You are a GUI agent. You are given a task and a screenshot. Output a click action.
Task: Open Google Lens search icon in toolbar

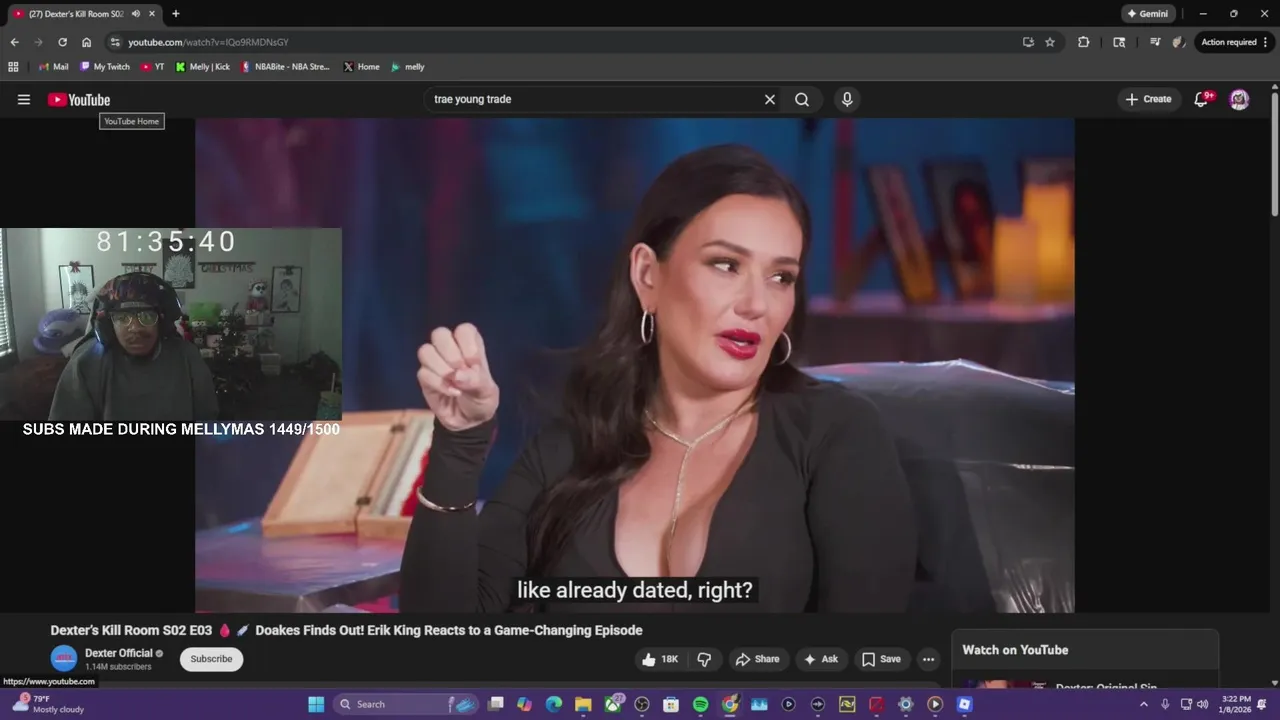[1119, 42]
